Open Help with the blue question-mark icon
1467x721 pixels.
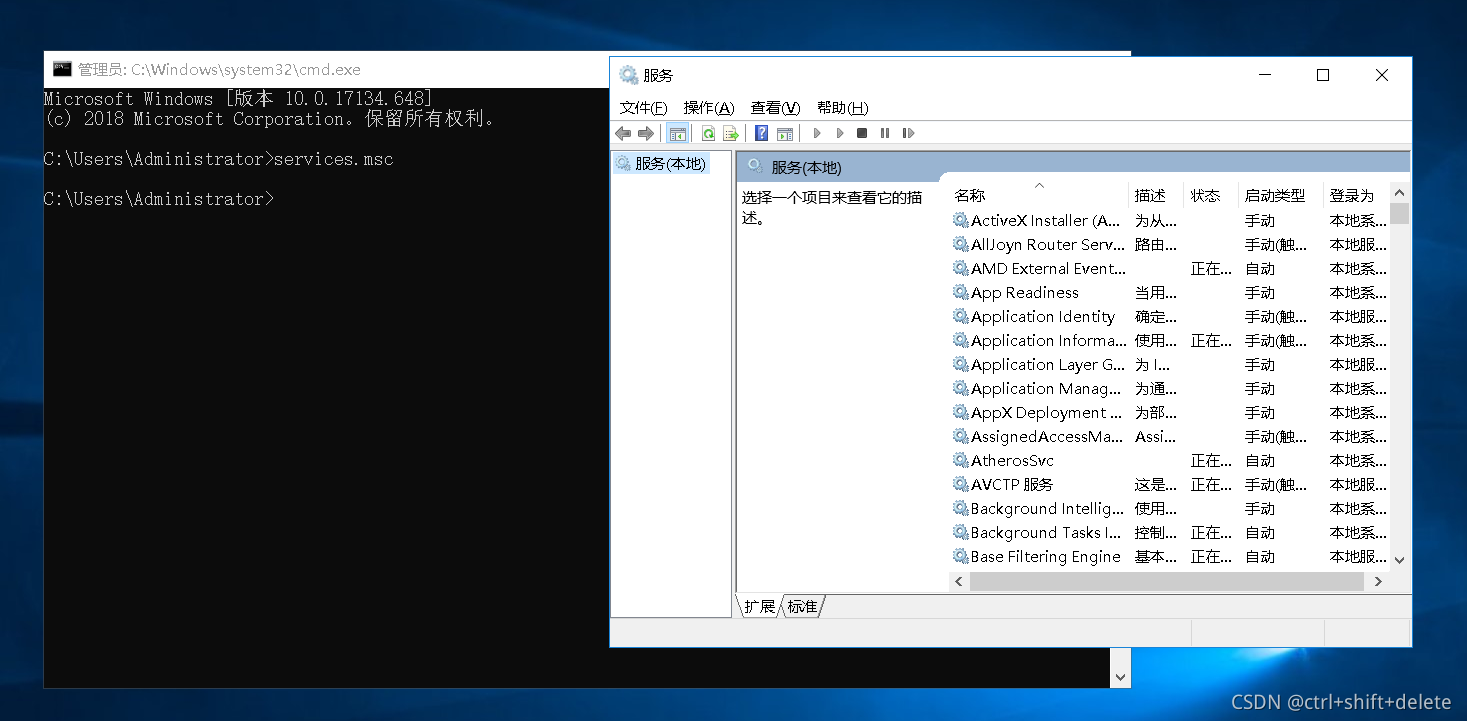pos(761,133)
